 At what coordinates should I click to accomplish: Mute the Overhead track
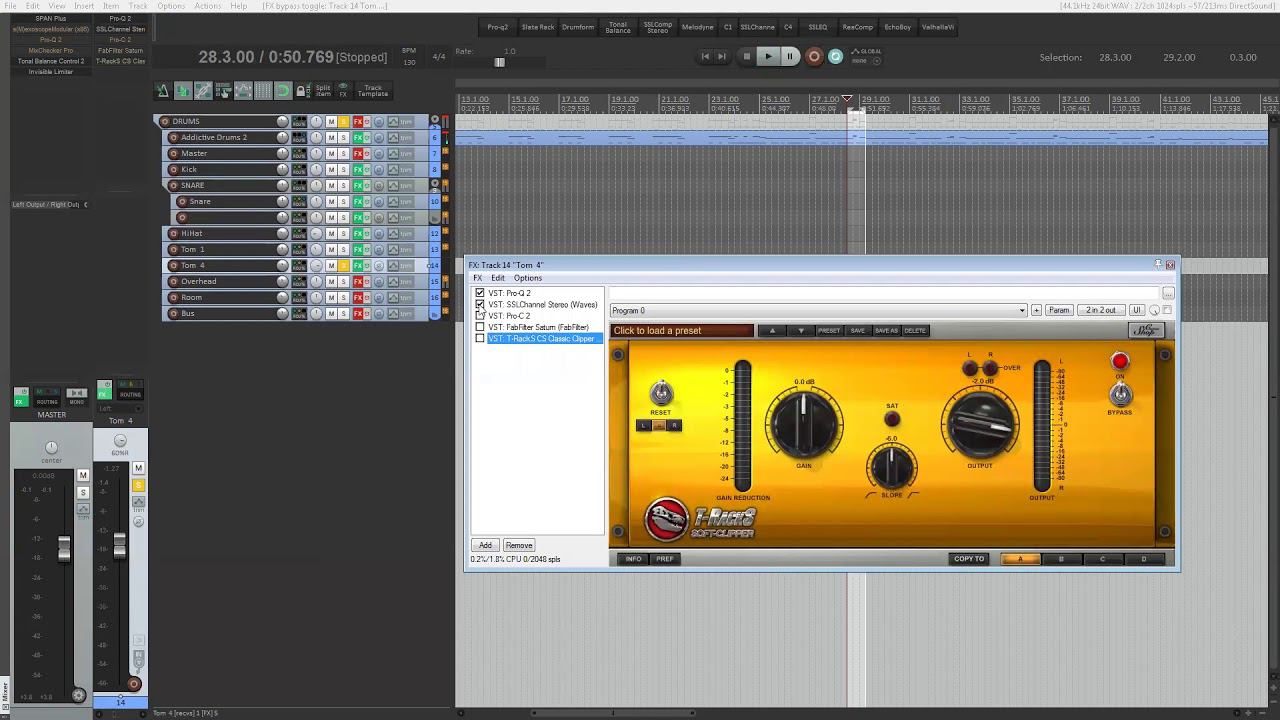pyautogui.click(x=331, y=281)
